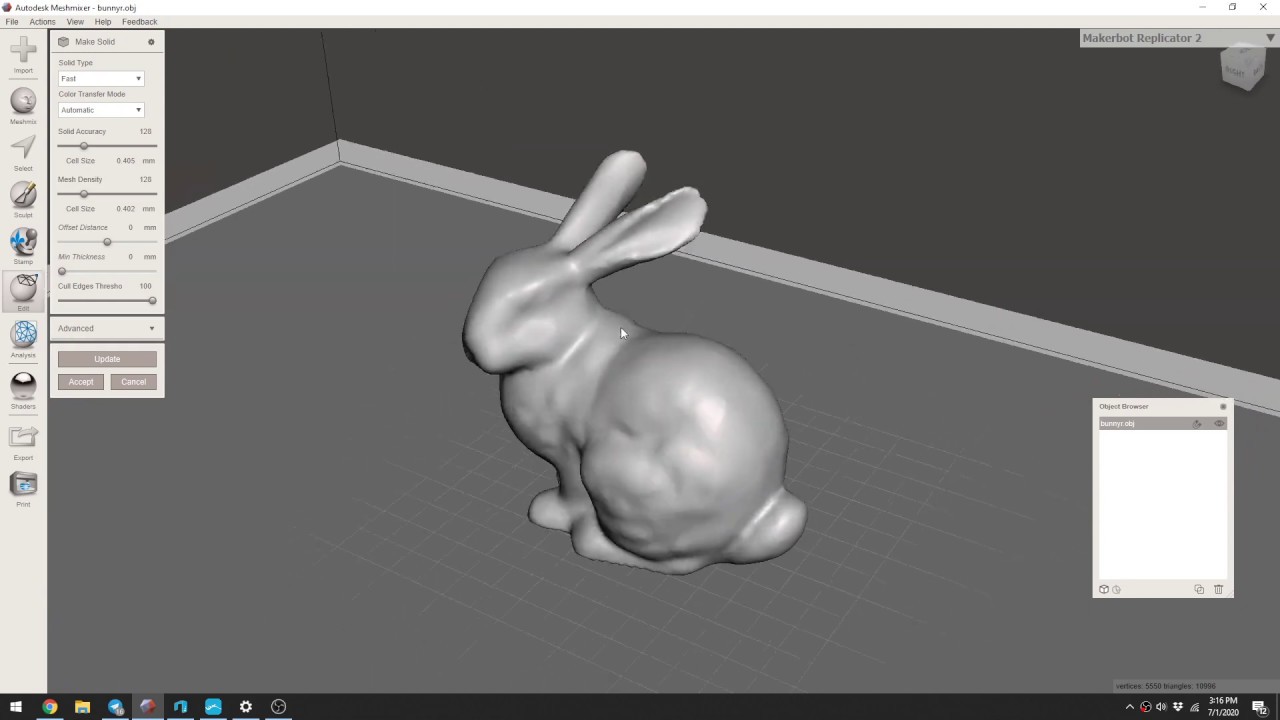Click the Mesh Density Cell Size 0.402 value
The width and height of the screenshot is (1280, 720).
[x=125, y=208]
